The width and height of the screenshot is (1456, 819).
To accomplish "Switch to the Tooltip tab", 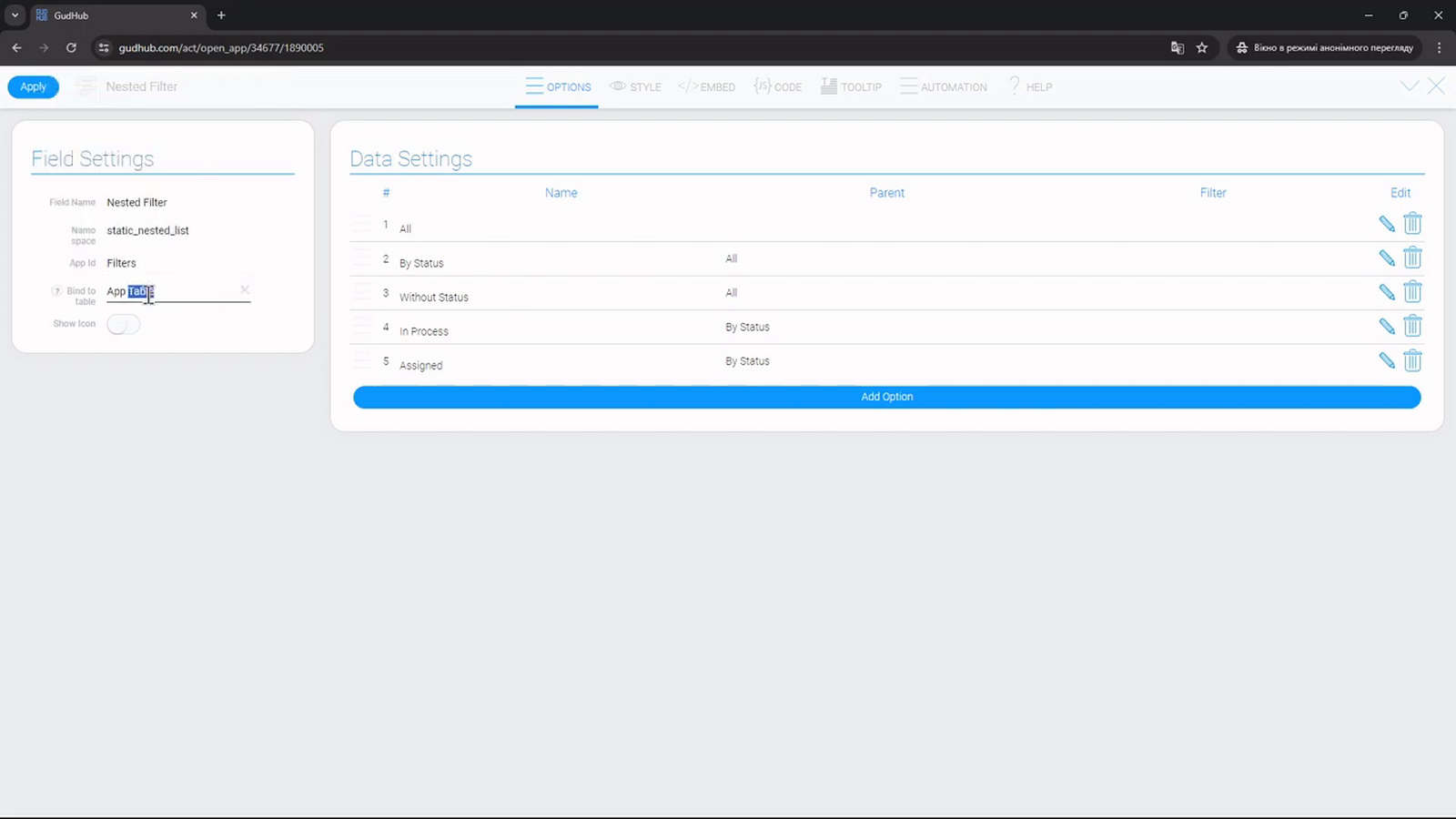I will pyautogui.click(x=851, y=86).
